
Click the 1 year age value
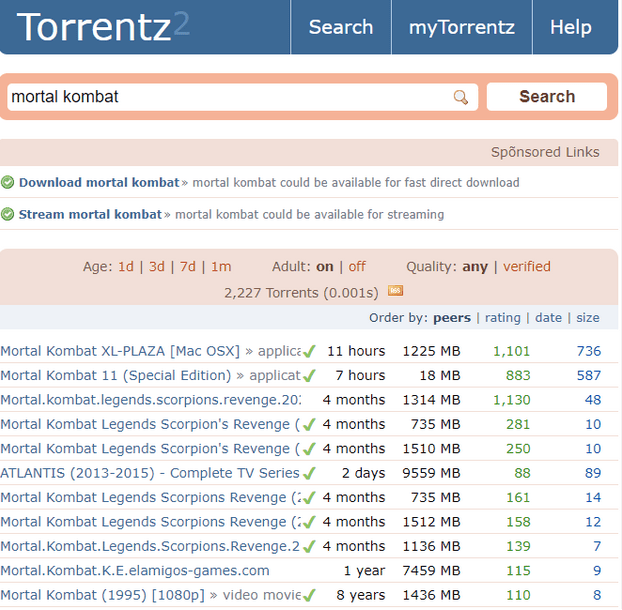click(x=365, y=571)
